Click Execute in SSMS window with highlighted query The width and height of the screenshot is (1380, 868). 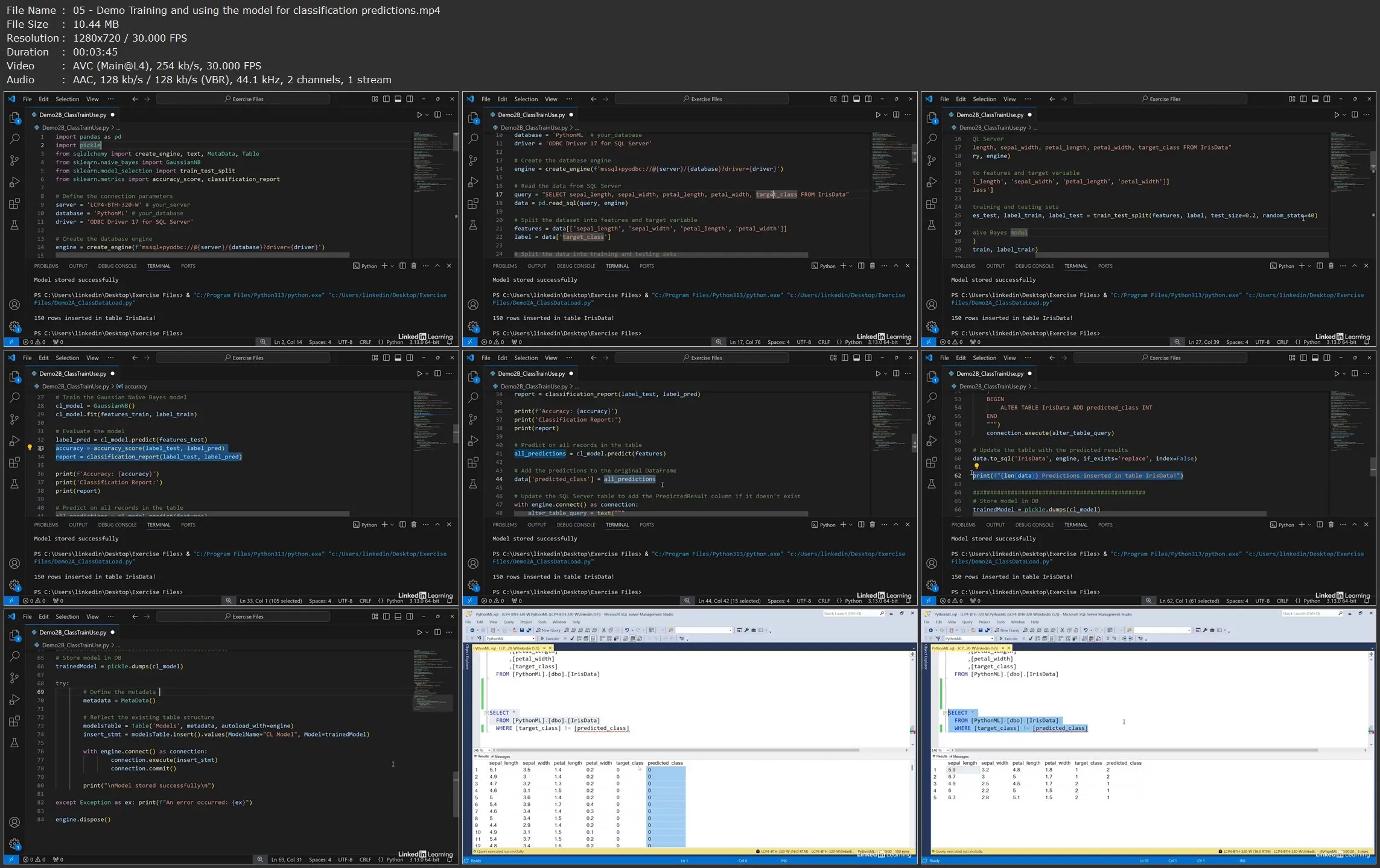pos(1008,638)
